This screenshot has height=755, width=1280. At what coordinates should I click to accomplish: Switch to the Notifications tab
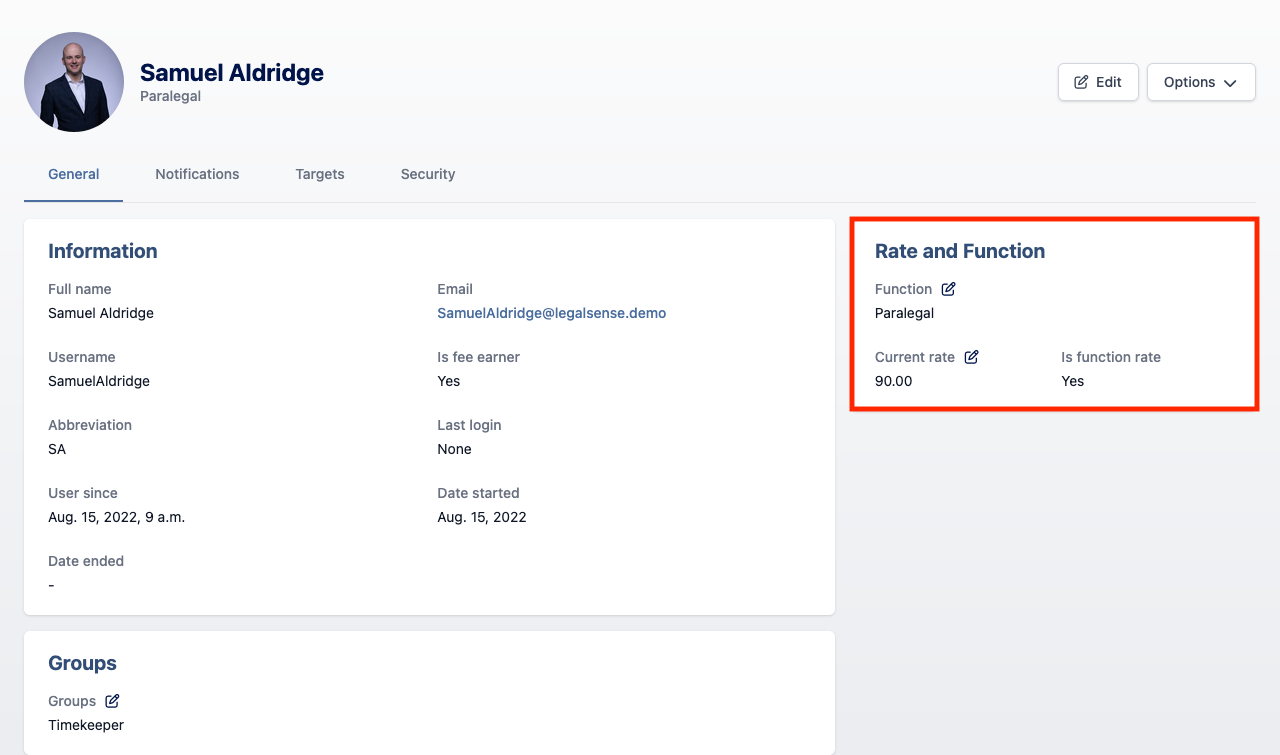197,174
